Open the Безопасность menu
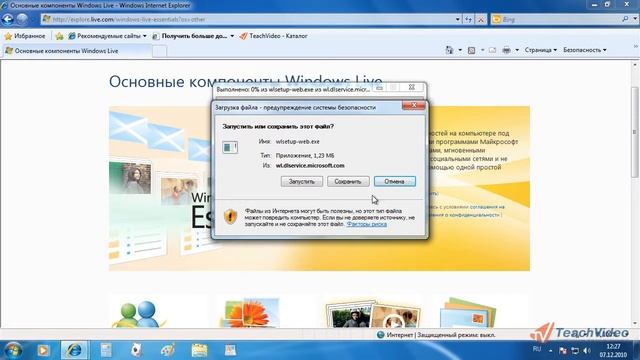This screenshot has height=360, width=640. [x=584, y=50]
